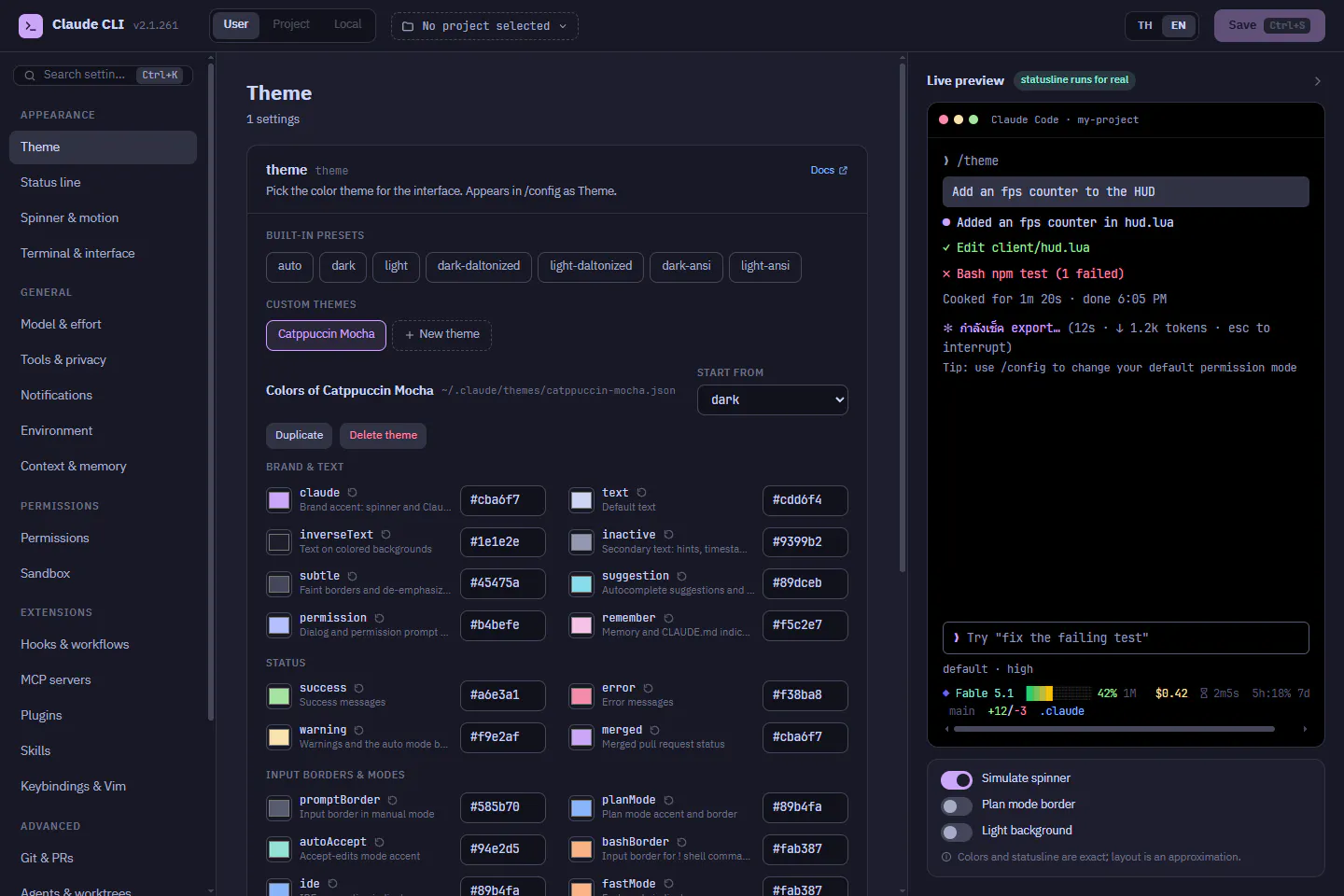Reset the permission color value
This screenshot has height=896, width=1344.
click(380, 619)
